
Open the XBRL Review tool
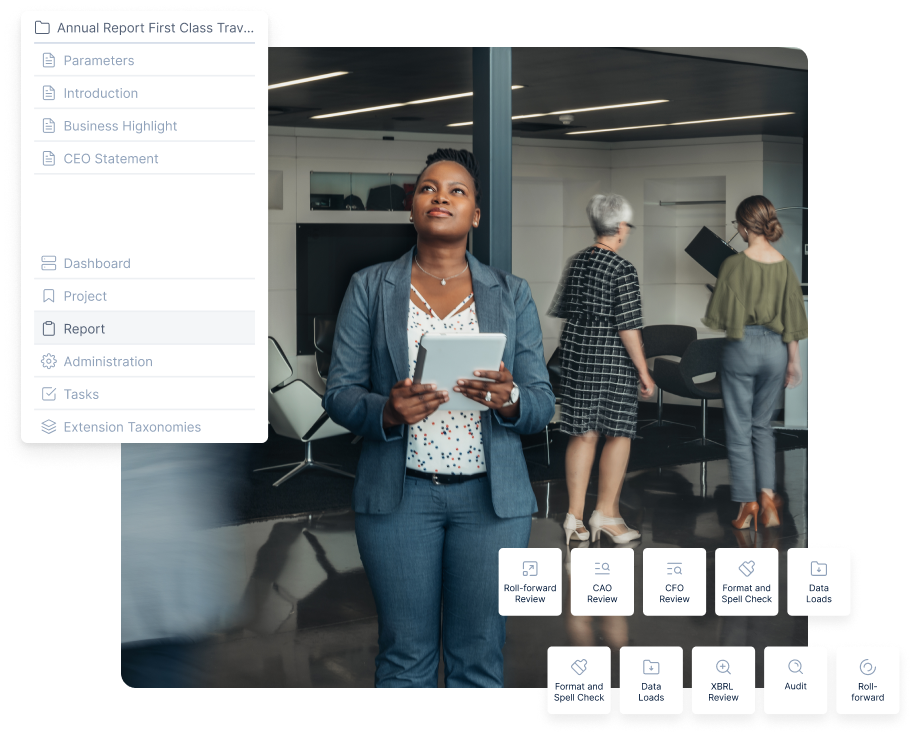coord(723,680)
